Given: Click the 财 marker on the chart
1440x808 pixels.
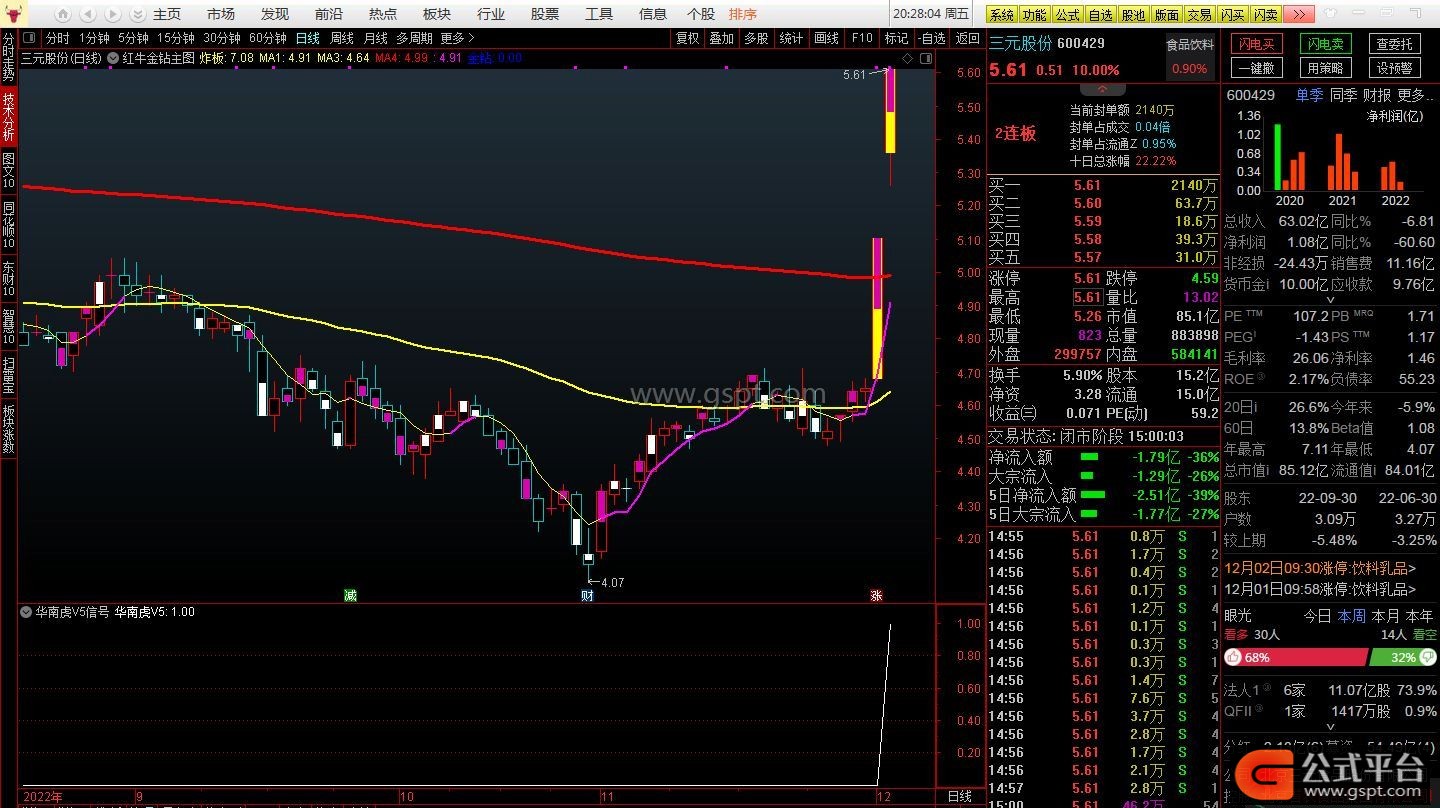Looking at the screenshot, I should [x=587, y=595].
